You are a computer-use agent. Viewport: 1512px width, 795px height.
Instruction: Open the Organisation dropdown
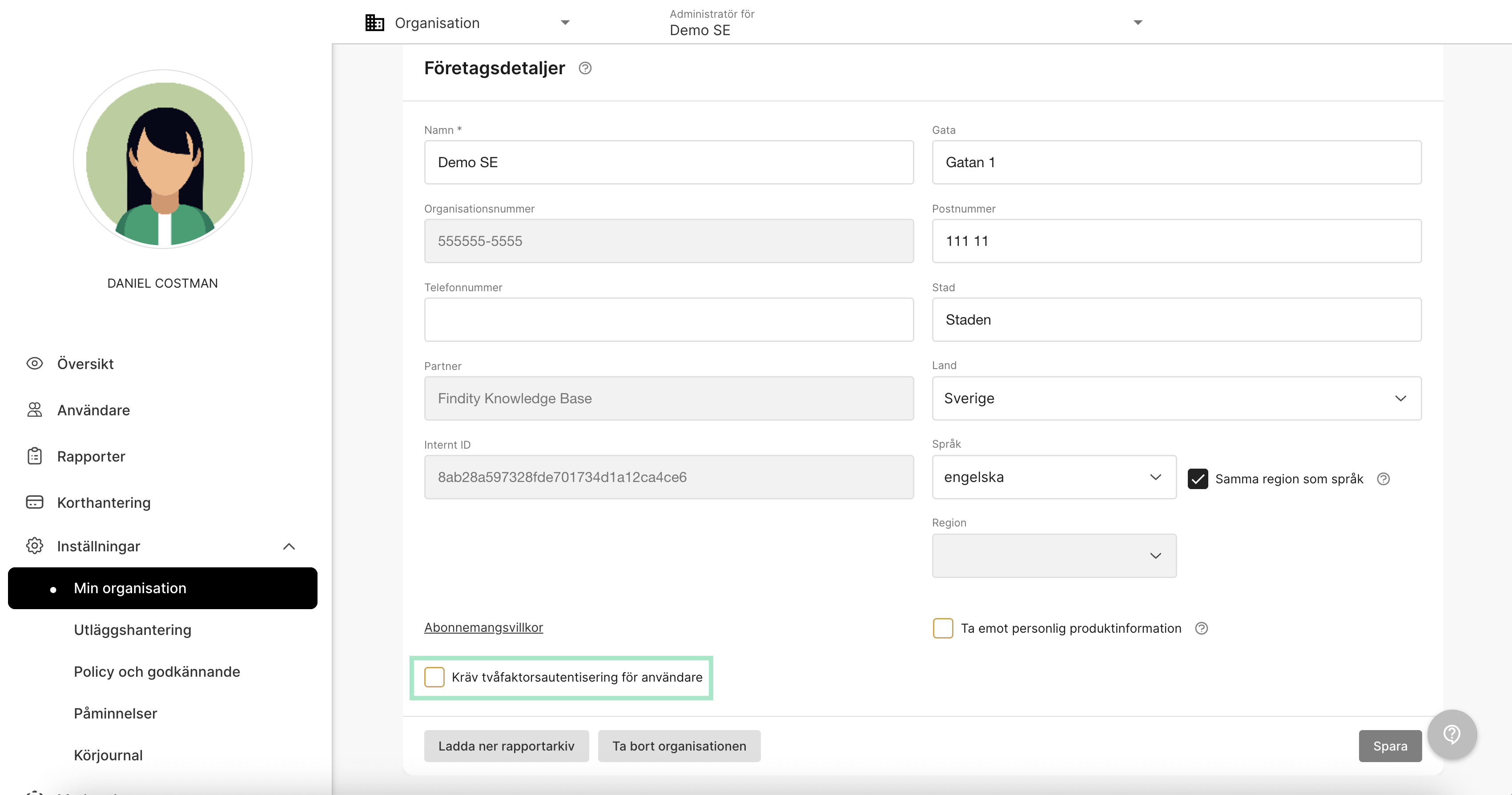[467, 23]
